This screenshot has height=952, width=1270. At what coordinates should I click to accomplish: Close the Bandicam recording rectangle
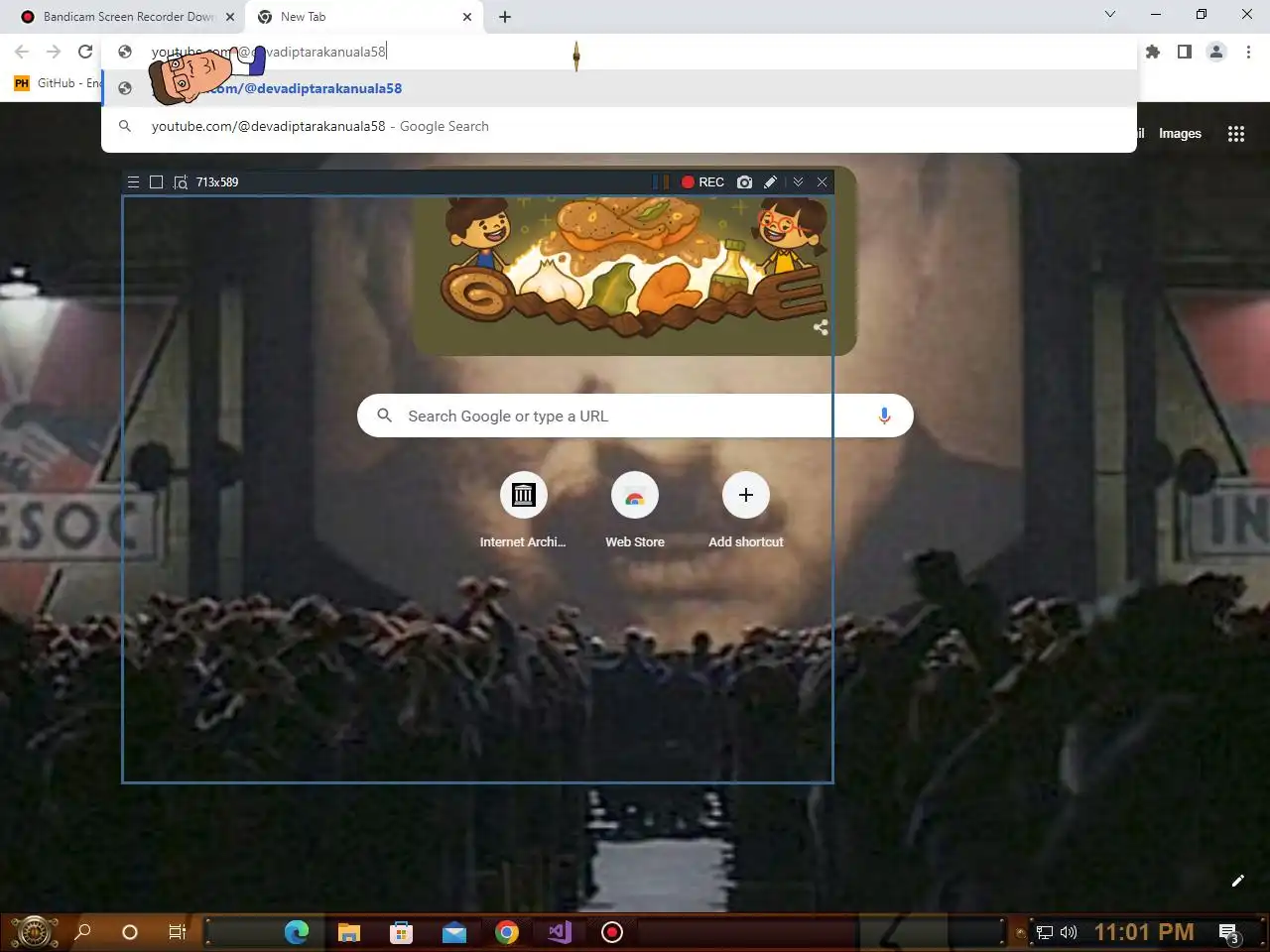823,182
